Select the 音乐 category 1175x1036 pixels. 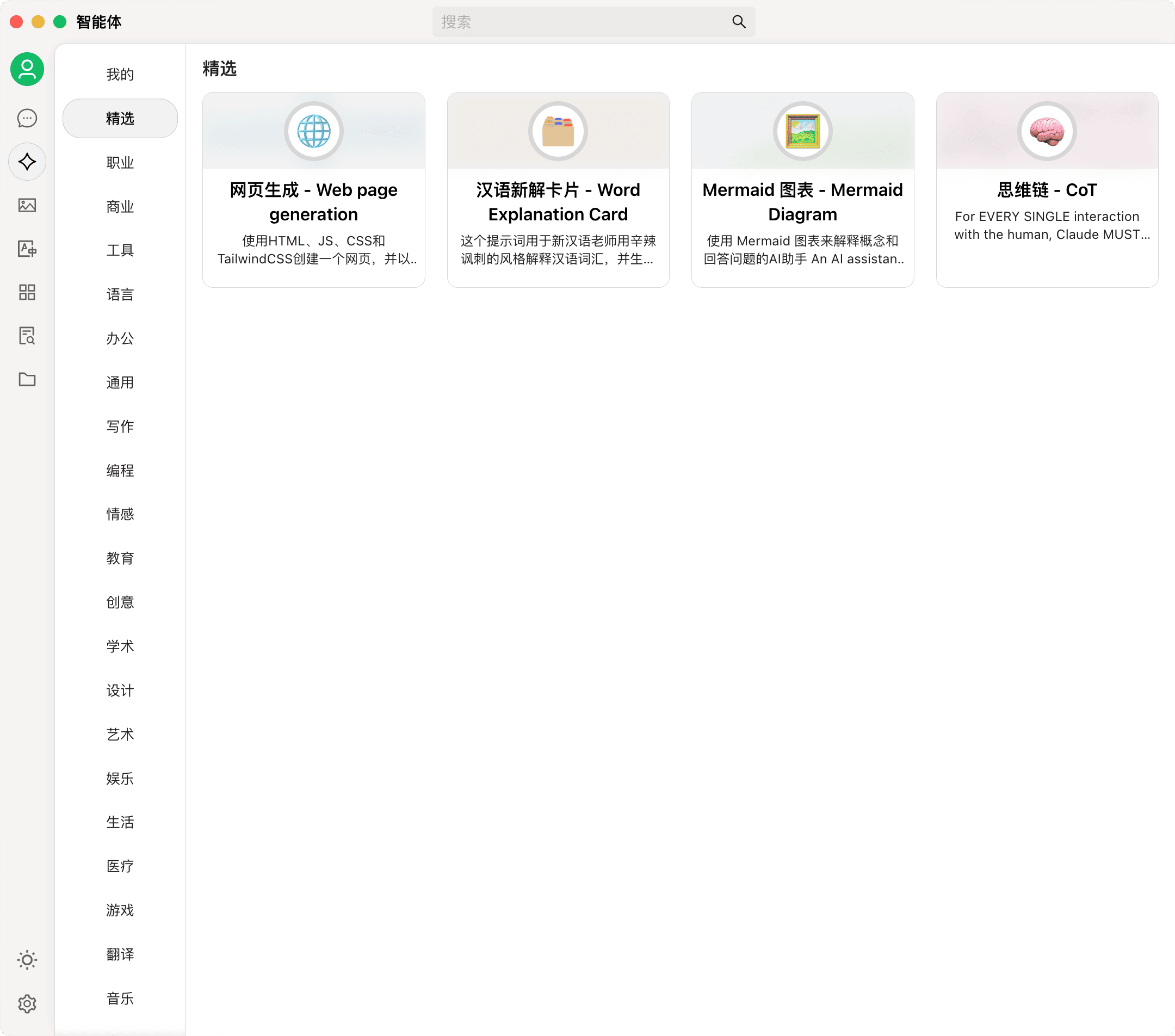[x=120, y=998]
